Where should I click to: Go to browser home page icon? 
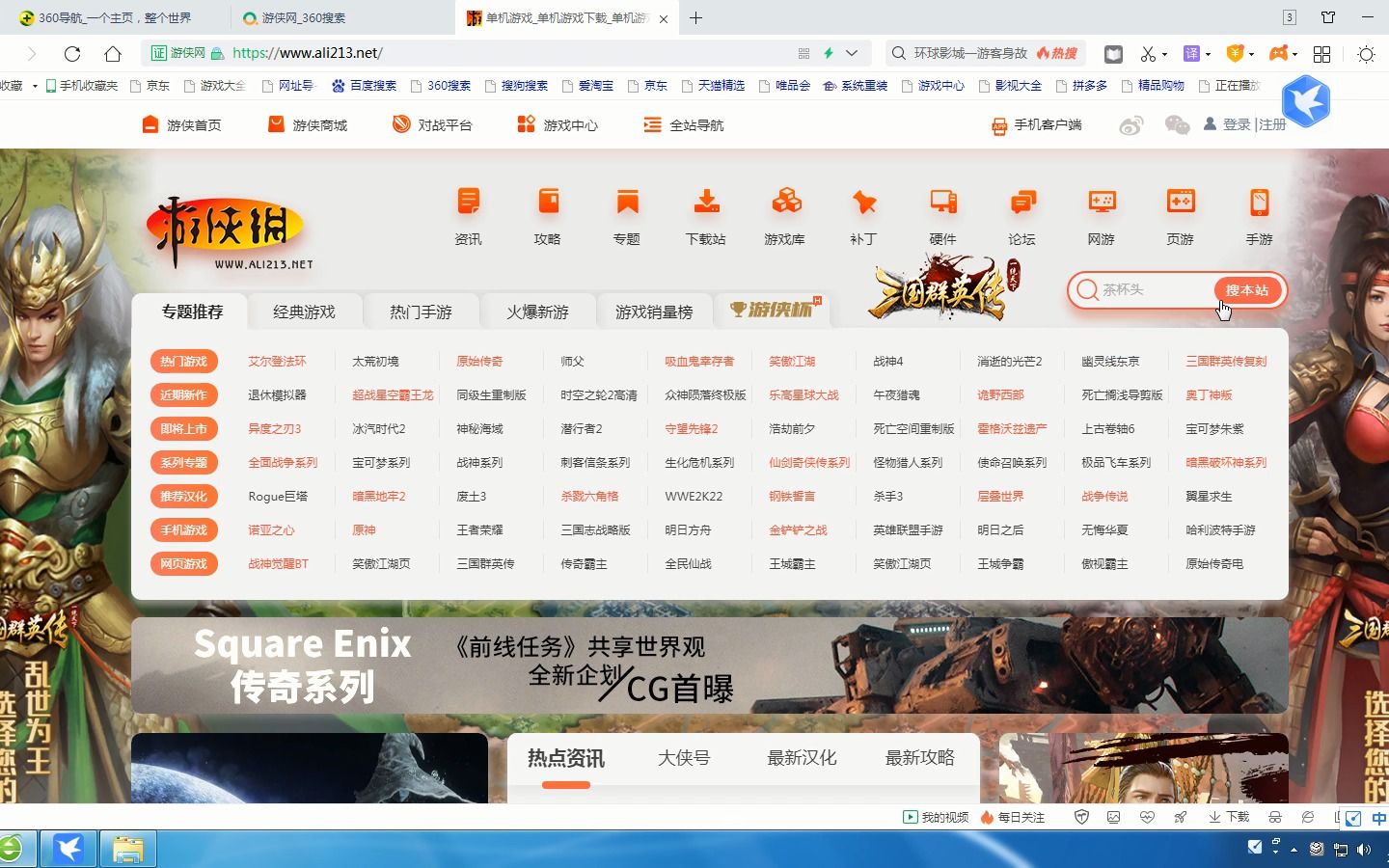pos(113,54)
